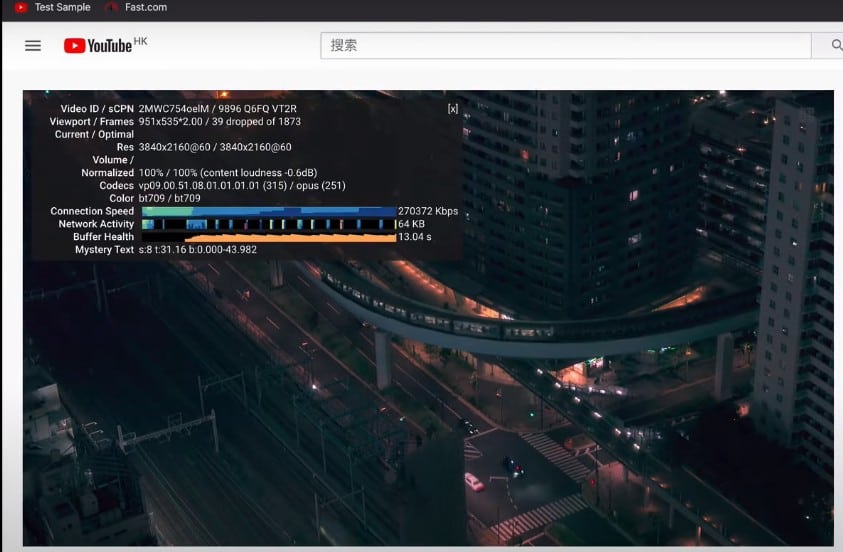Click the 'Network Activity' label
This screenshot has height=552, width=843.
coord(96,224)
